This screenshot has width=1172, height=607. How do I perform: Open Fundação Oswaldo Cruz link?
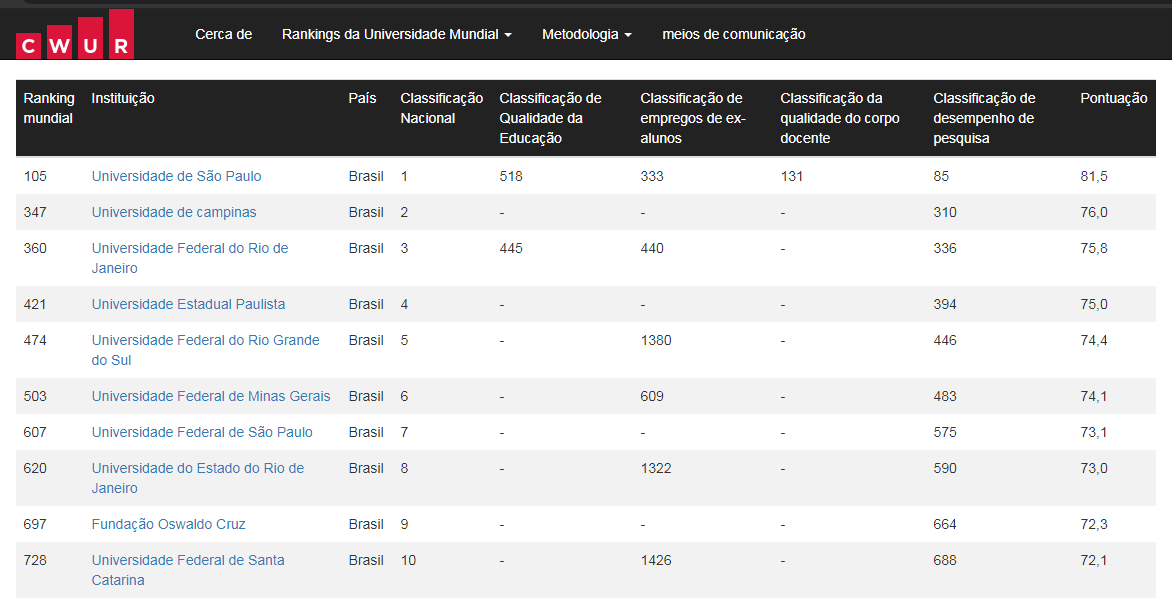point(168,524)
